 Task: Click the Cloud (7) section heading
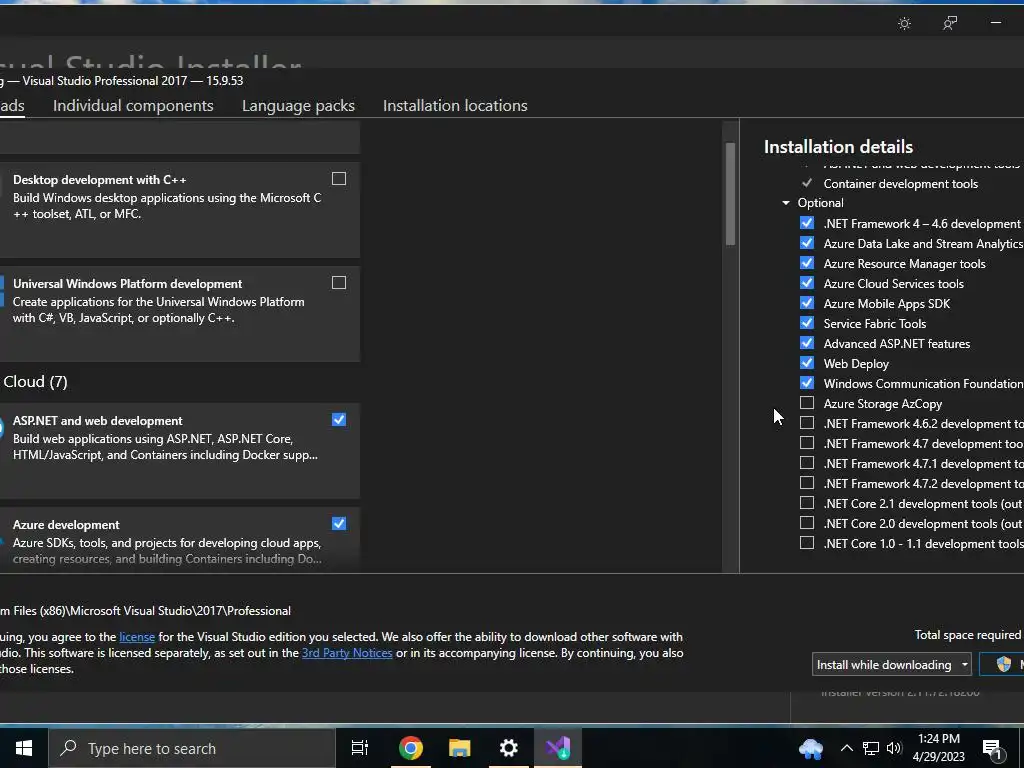[35, 382]
